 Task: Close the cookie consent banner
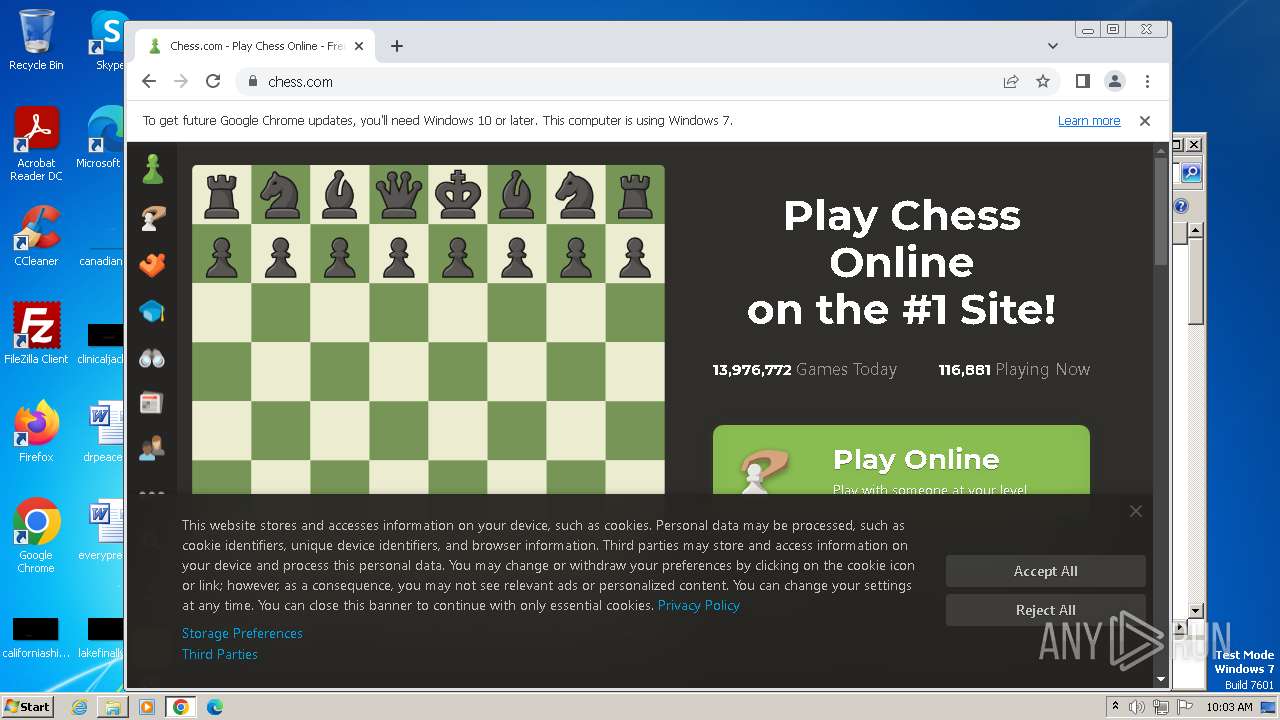point(1136,511)
